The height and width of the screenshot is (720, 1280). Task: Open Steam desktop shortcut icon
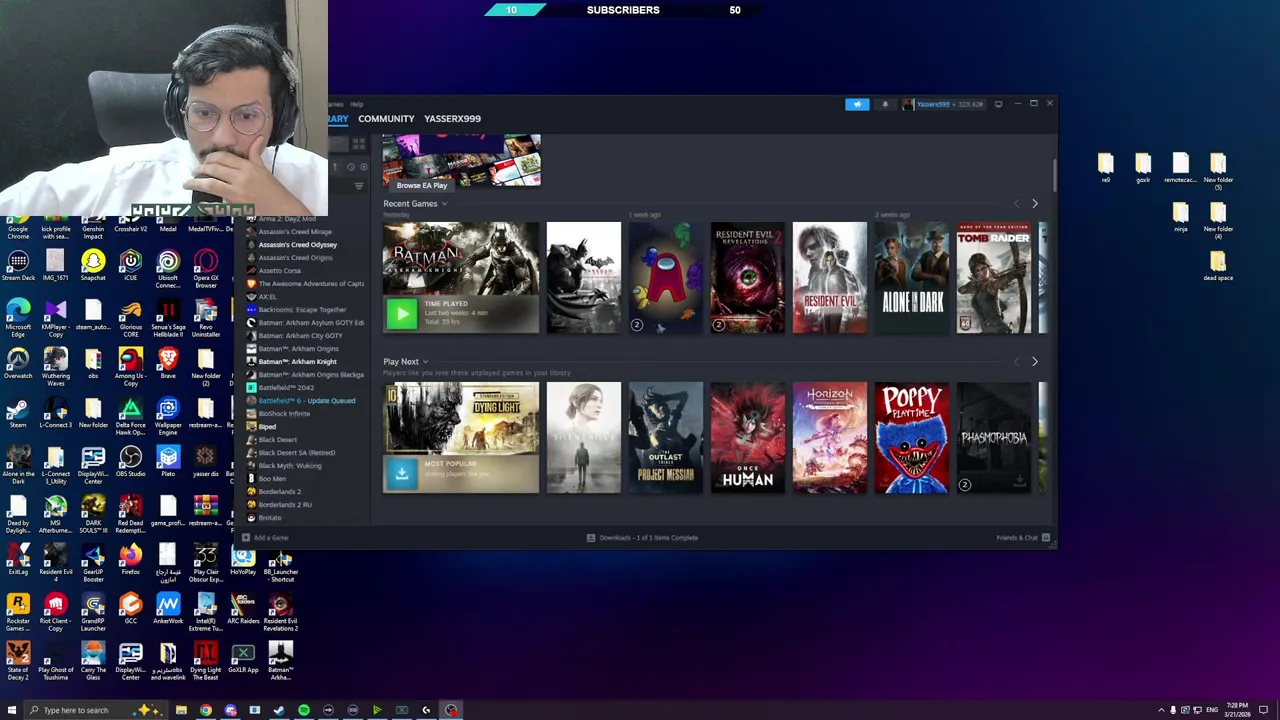click(x=18, y=413)
